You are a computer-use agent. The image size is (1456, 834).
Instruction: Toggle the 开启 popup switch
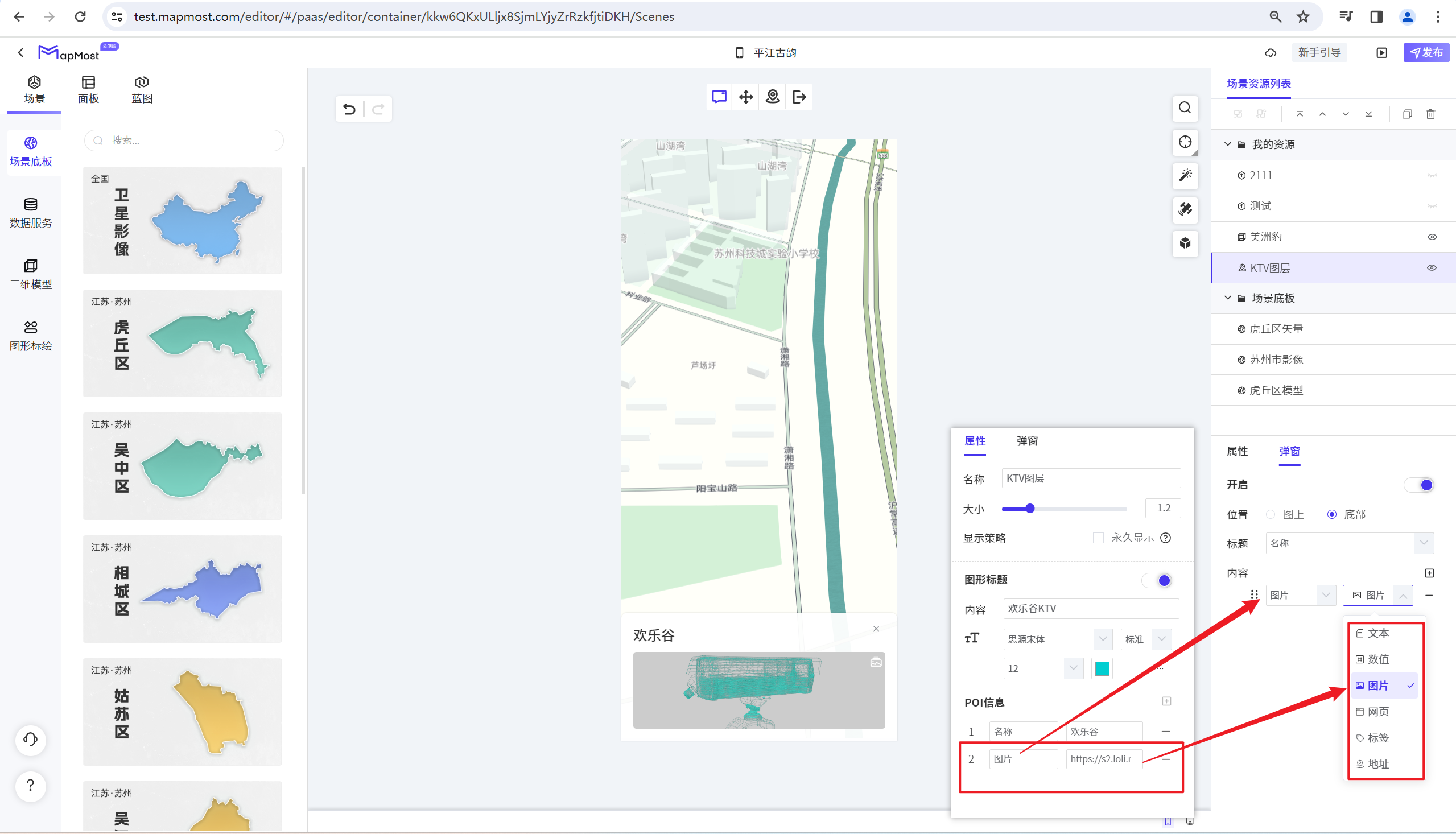click(1420, 485)
